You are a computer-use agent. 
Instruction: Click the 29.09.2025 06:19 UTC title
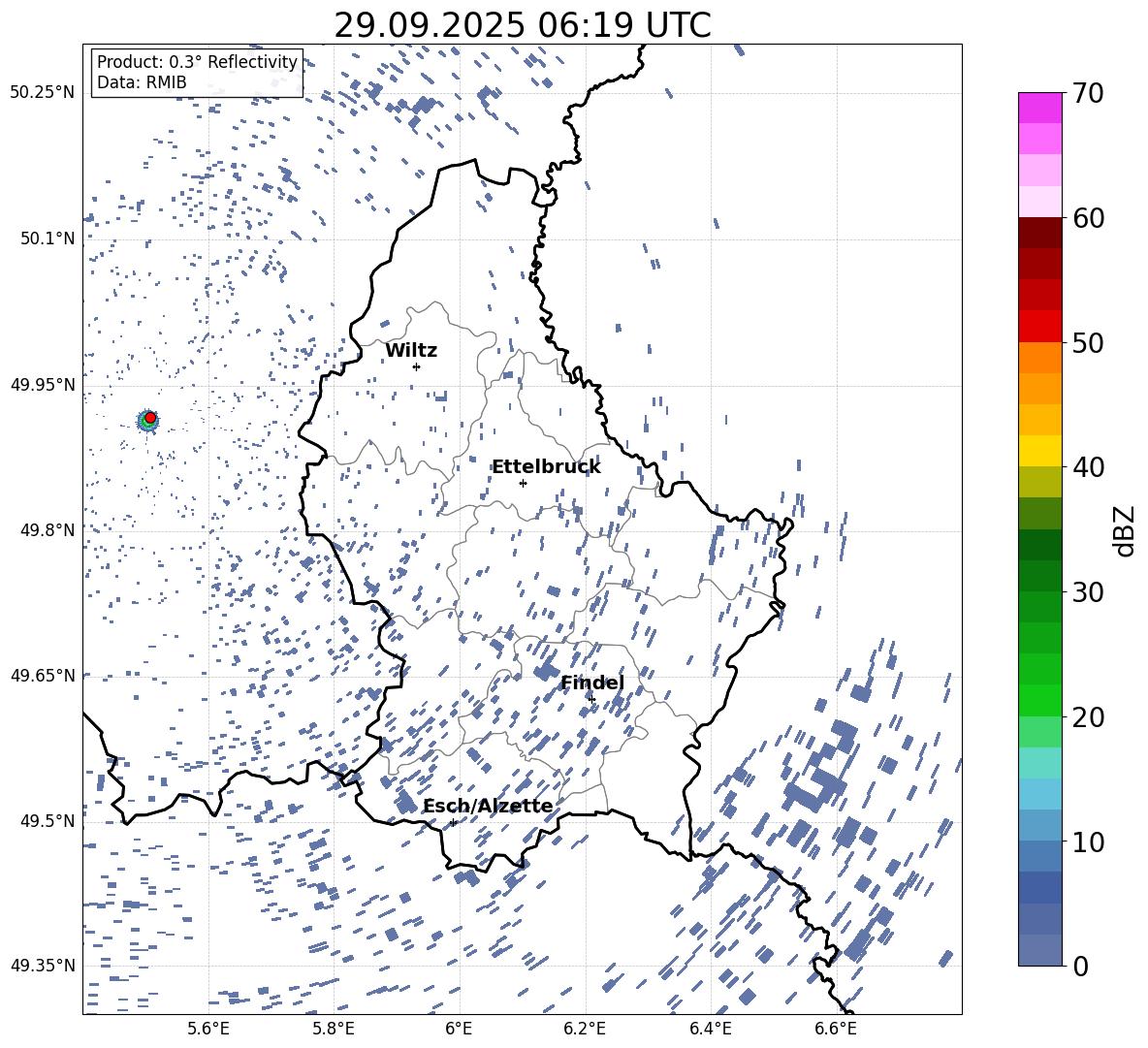click(523, 25)
